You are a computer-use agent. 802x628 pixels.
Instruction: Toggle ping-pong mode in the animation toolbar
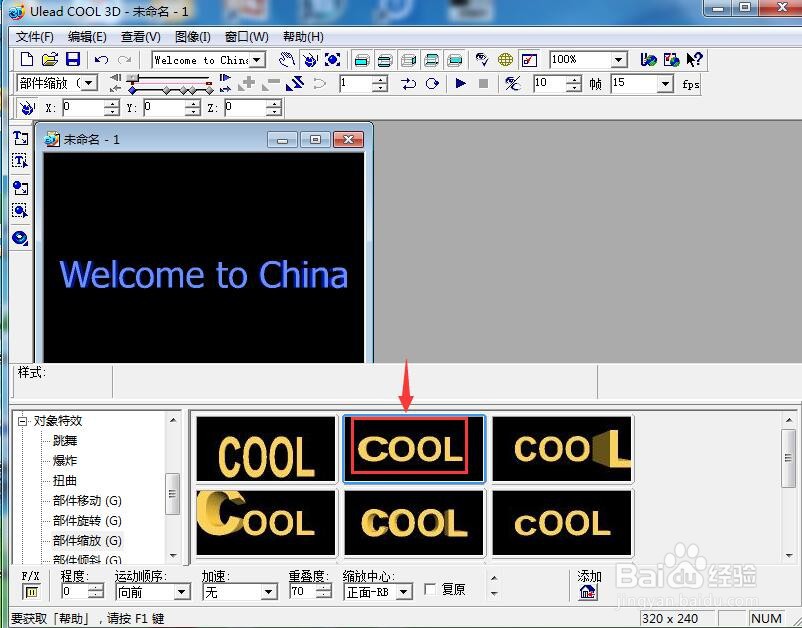[408, 83]
